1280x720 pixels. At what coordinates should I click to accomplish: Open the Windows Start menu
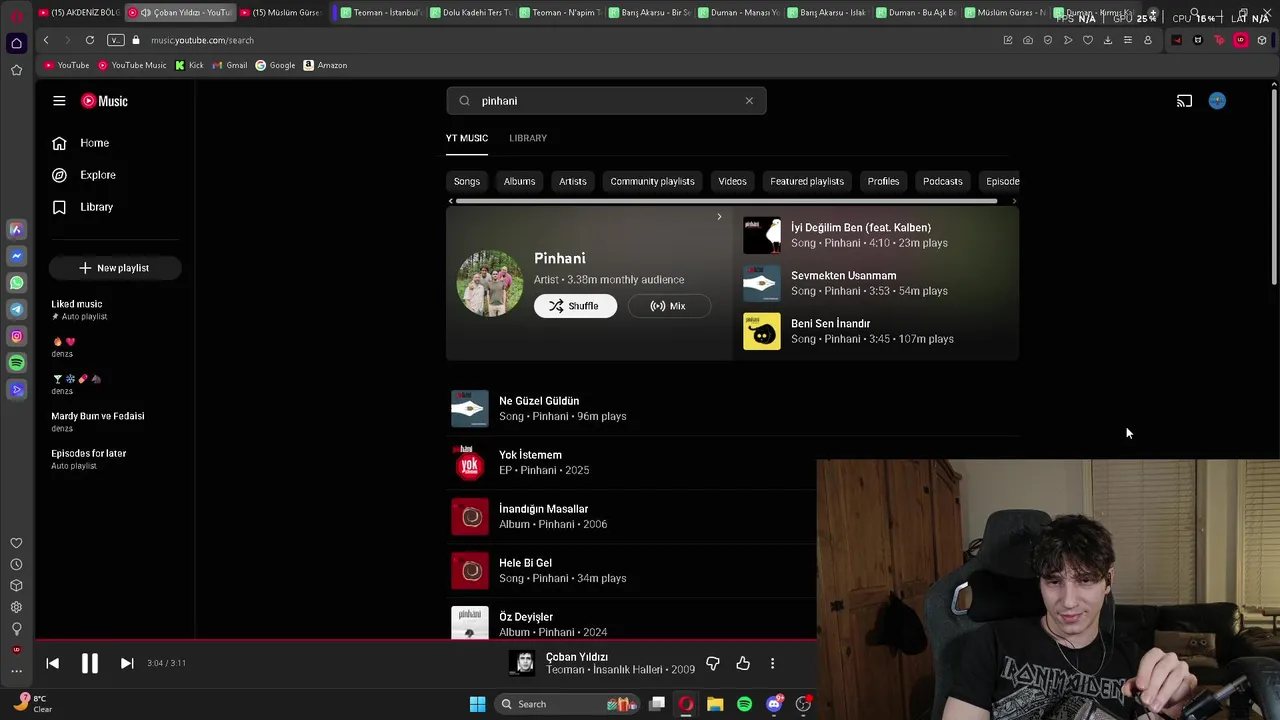[x=478, y=704]
